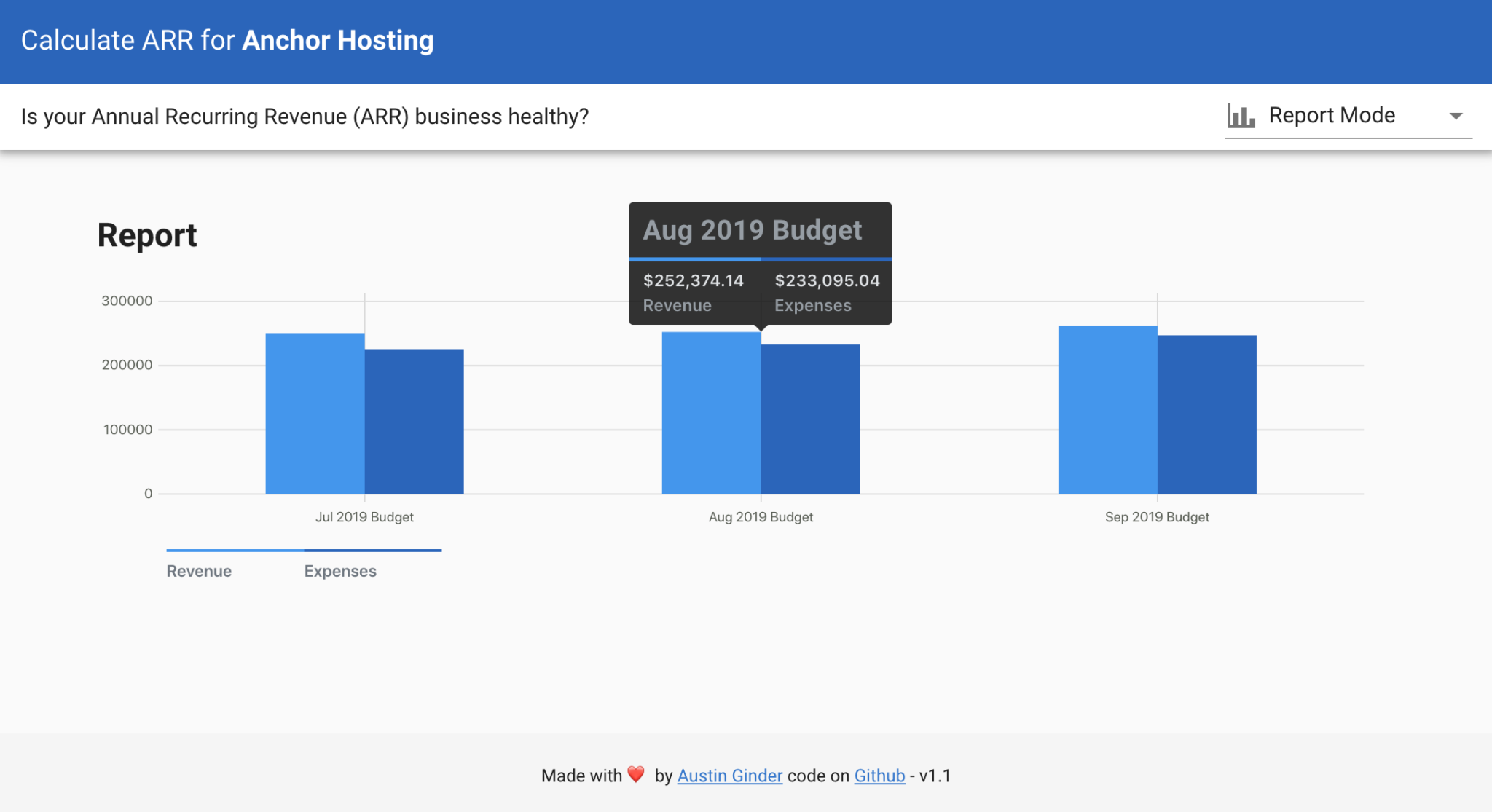Click the ARR business healthy question text
Image resolution: width=1492 pixels, height=812 pixels.
305,117
